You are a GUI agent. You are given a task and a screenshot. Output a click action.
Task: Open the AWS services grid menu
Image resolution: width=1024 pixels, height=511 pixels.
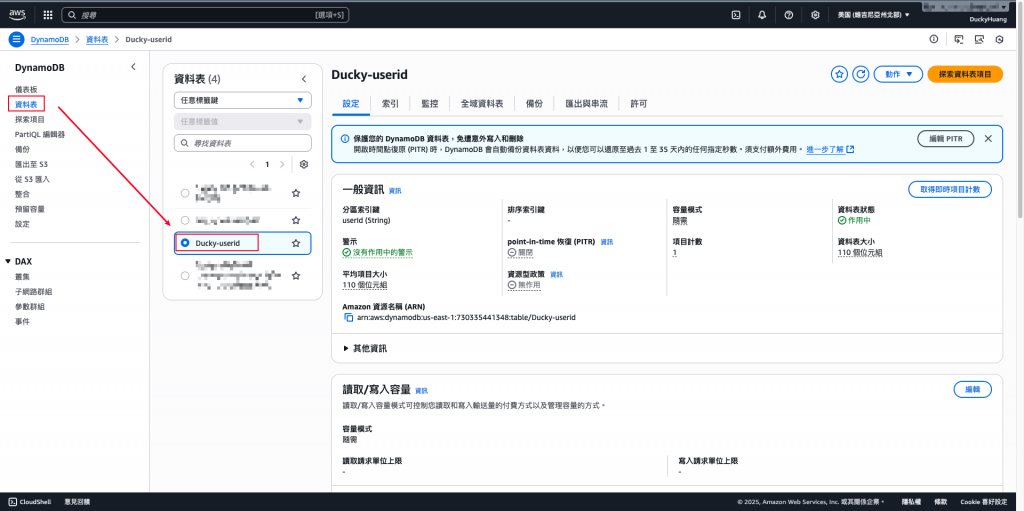click(48, 14)
